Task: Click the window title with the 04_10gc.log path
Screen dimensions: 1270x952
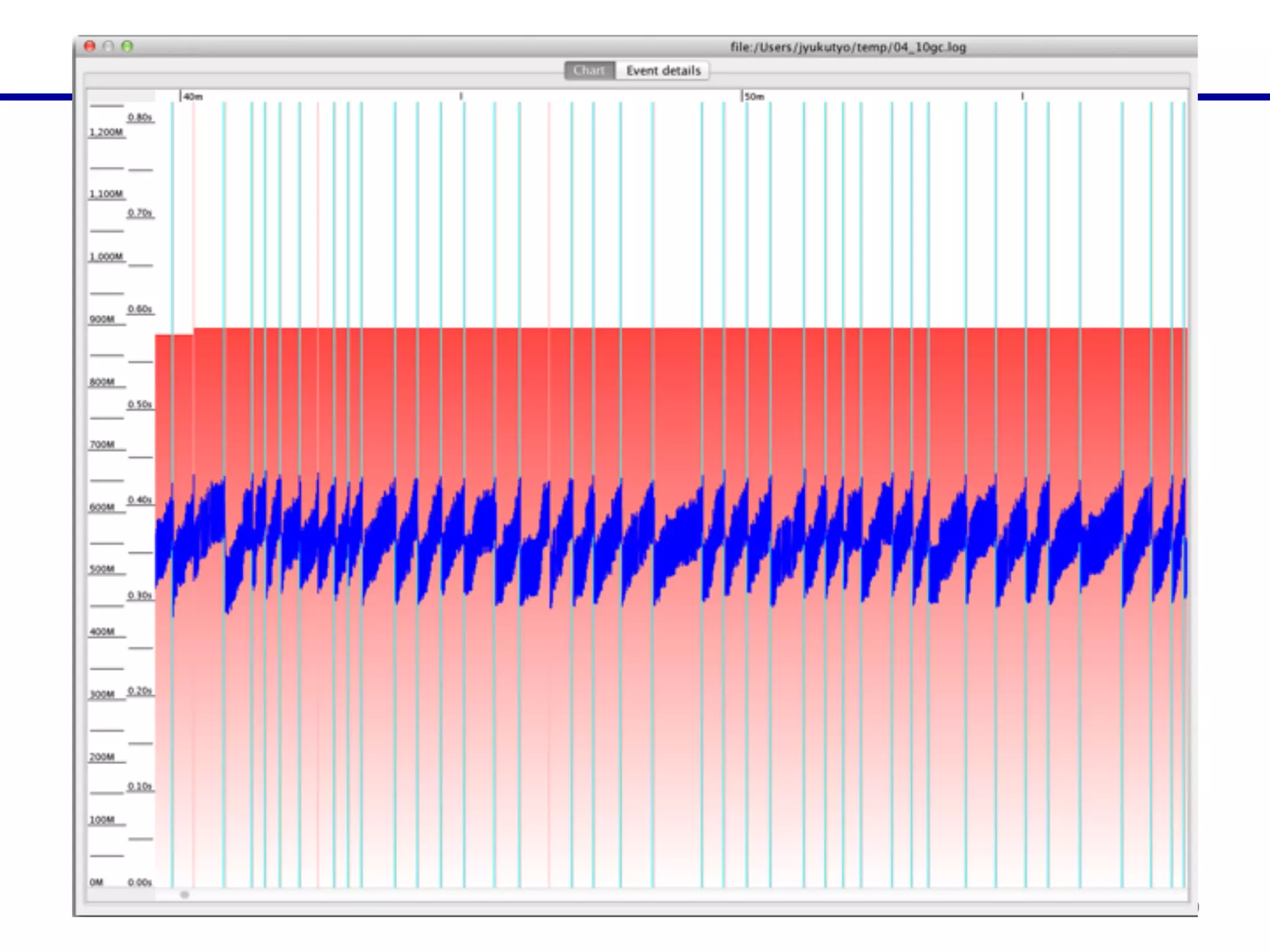Action: tap(848, 47)
